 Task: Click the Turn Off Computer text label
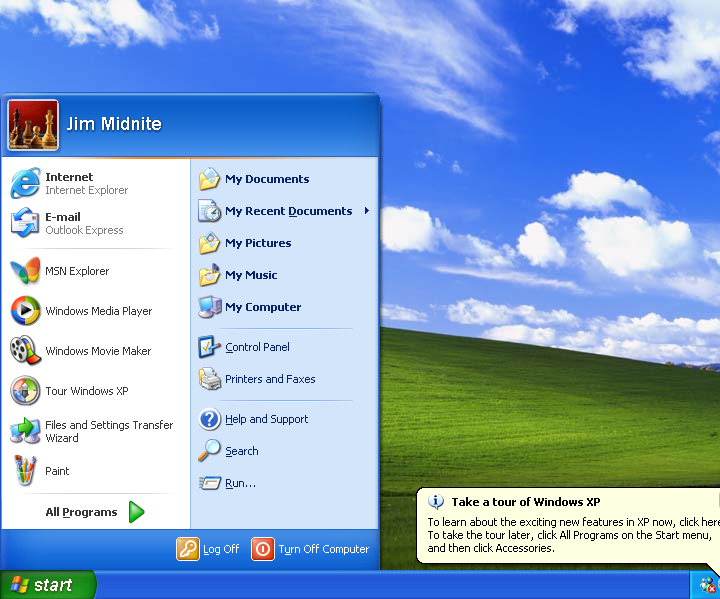324,549
